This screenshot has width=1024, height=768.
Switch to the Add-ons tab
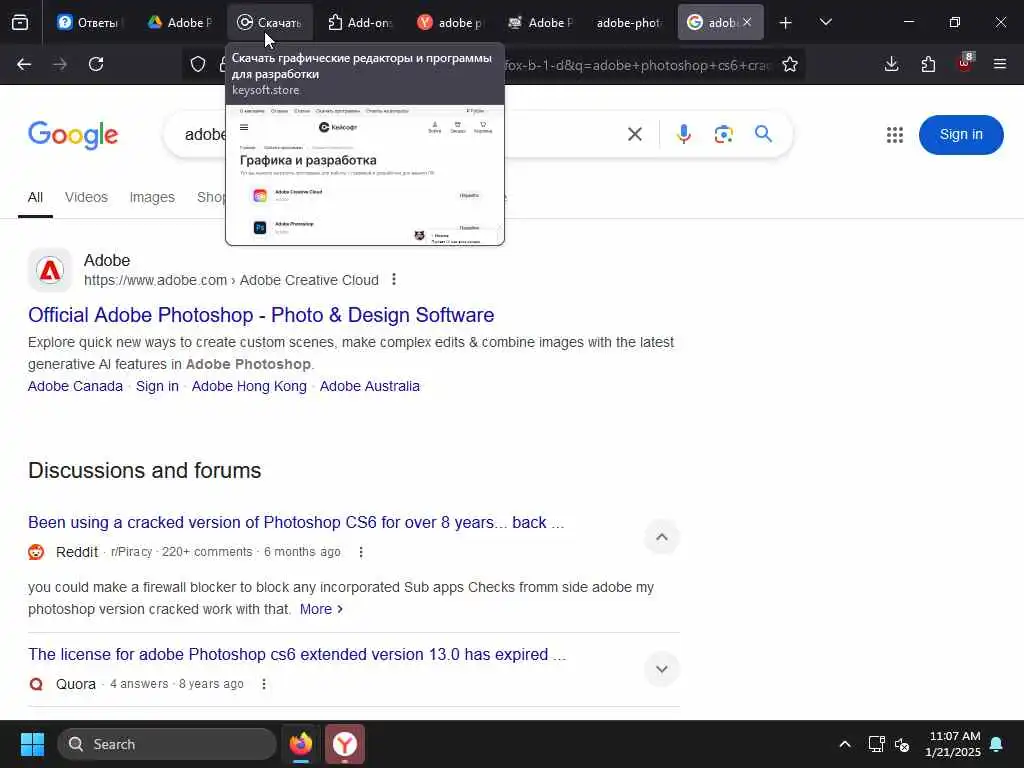point(360,23)
